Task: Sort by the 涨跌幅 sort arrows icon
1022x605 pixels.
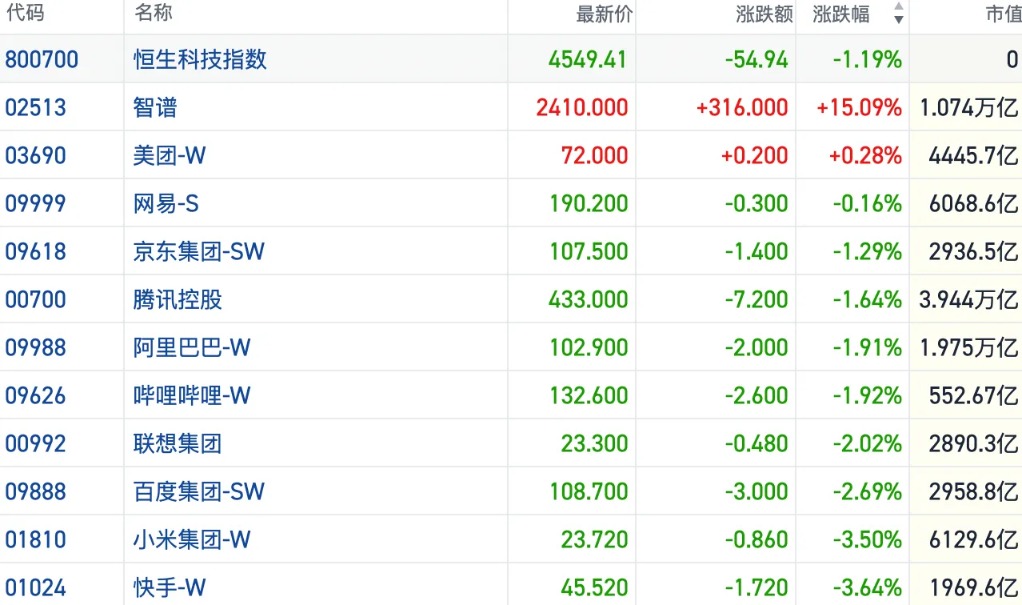Action: point(898,13)
